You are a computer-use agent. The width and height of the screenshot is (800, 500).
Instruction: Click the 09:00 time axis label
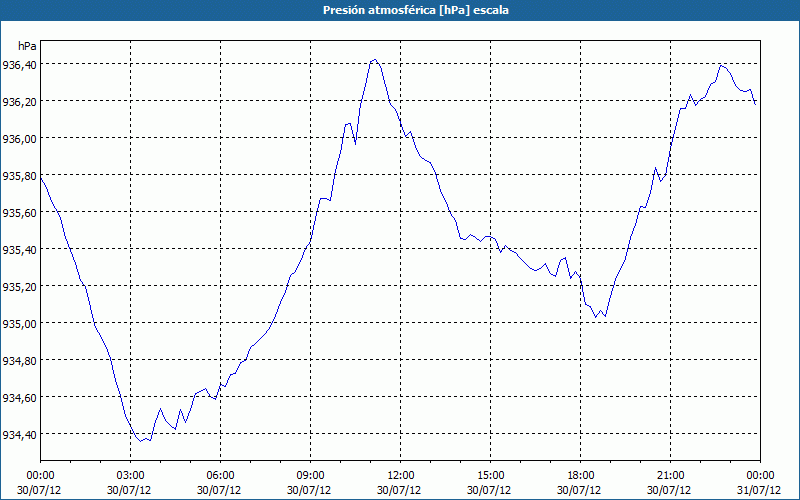coord(311,475)
